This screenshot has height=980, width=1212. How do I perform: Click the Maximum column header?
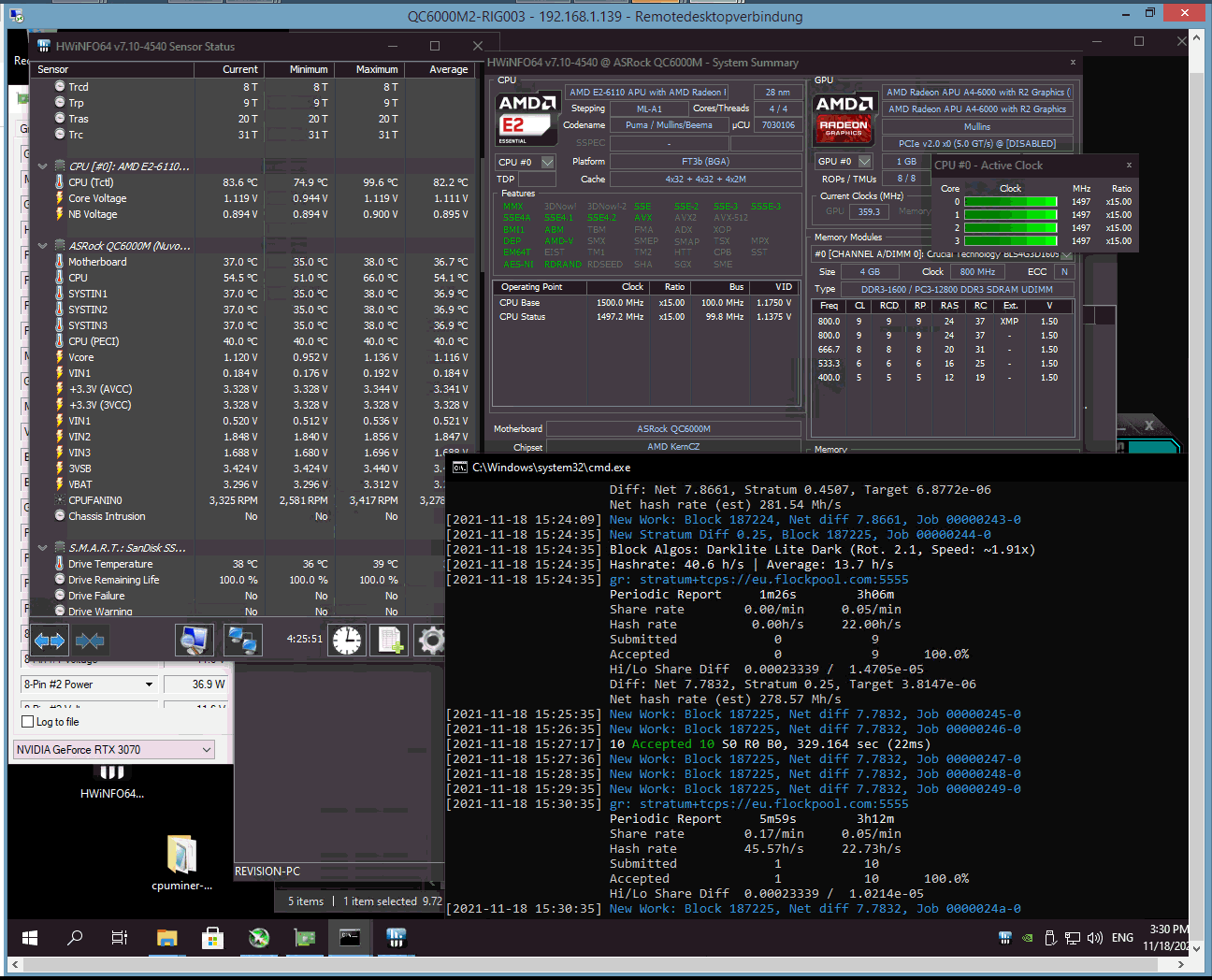pyautogui.click(x=368, y=69)
